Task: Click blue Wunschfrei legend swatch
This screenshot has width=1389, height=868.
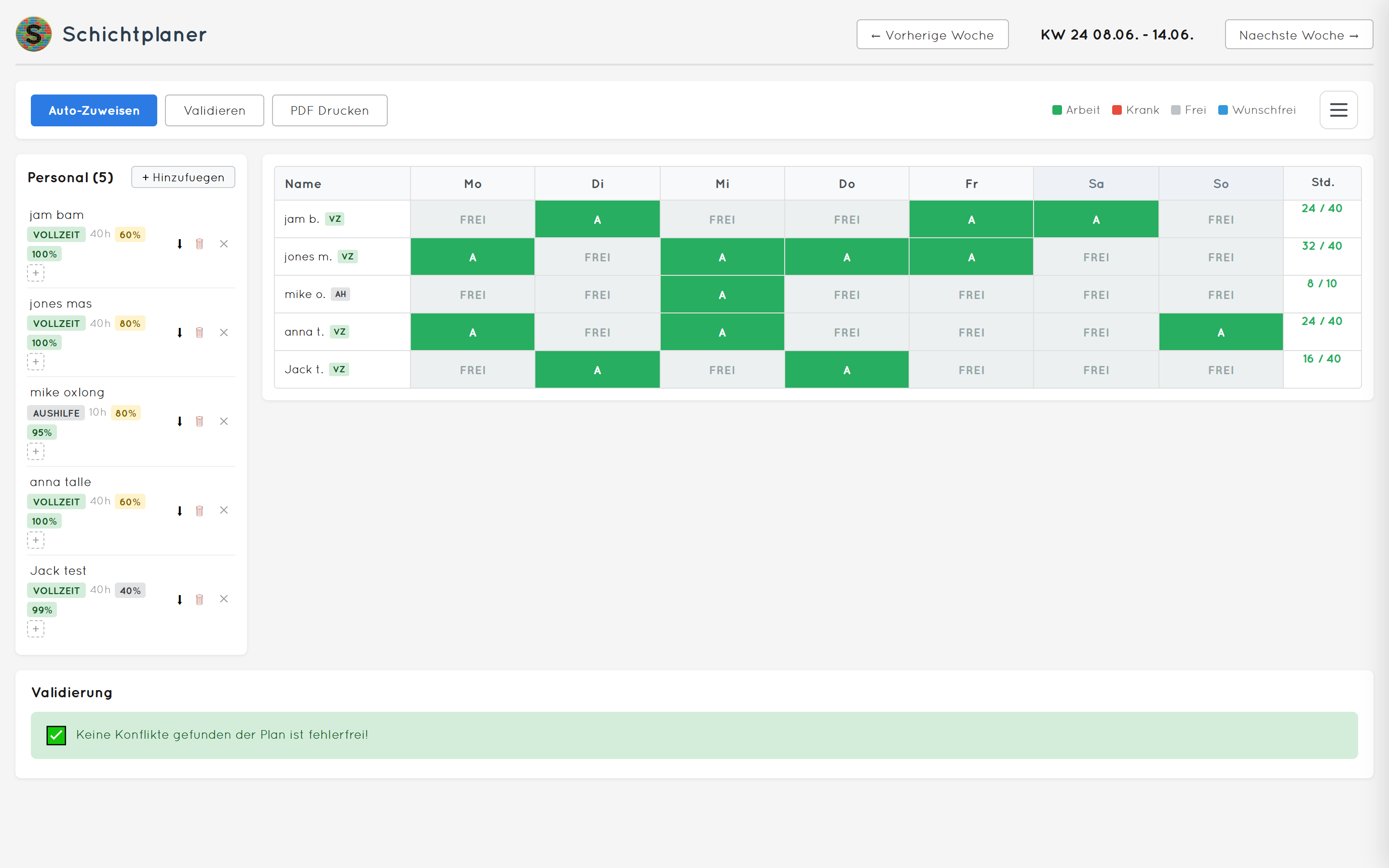Action: (1223, 109)
